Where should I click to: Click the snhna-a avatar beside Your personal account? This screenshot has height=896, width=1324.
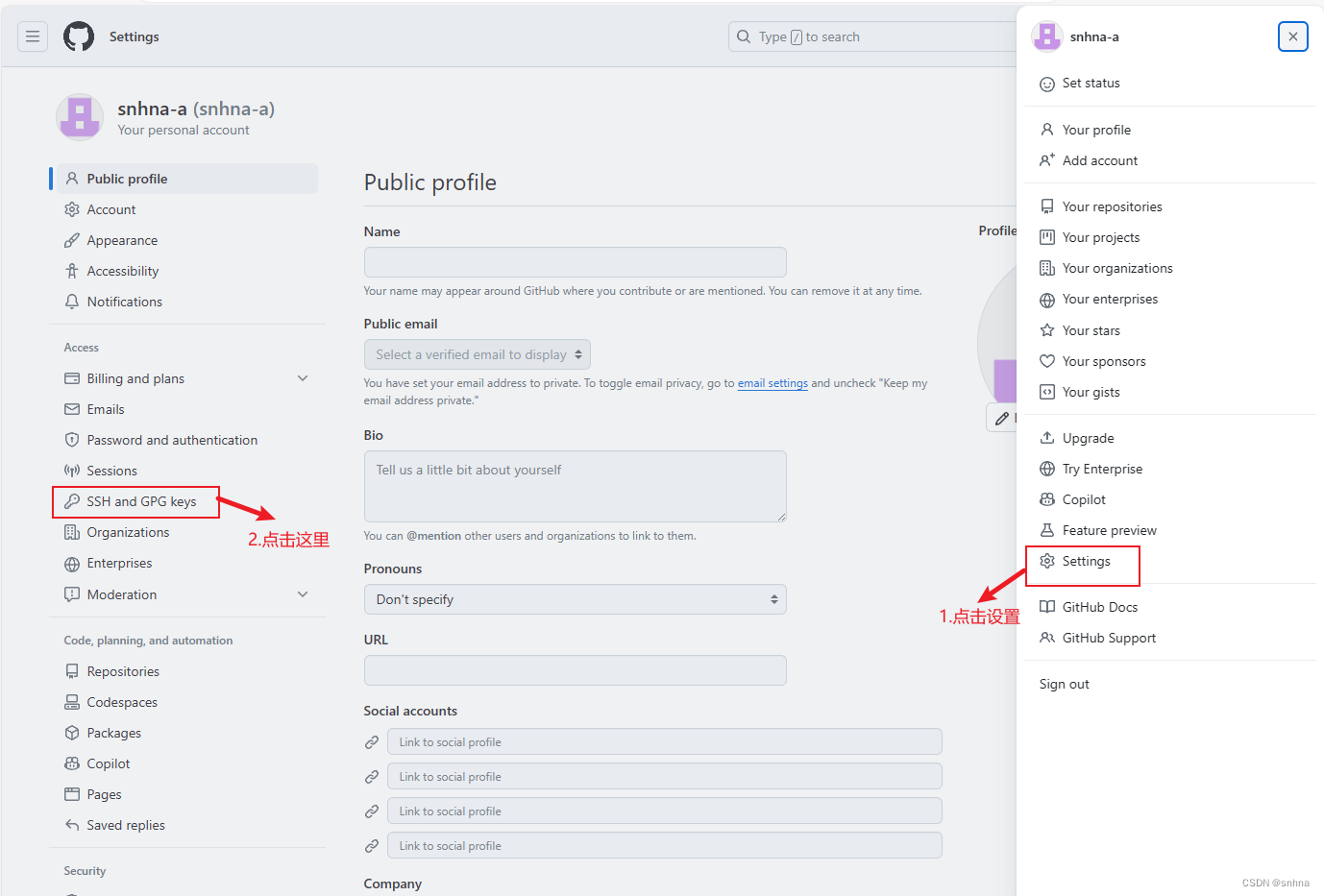pyautogui.click(x=80, y=117)
